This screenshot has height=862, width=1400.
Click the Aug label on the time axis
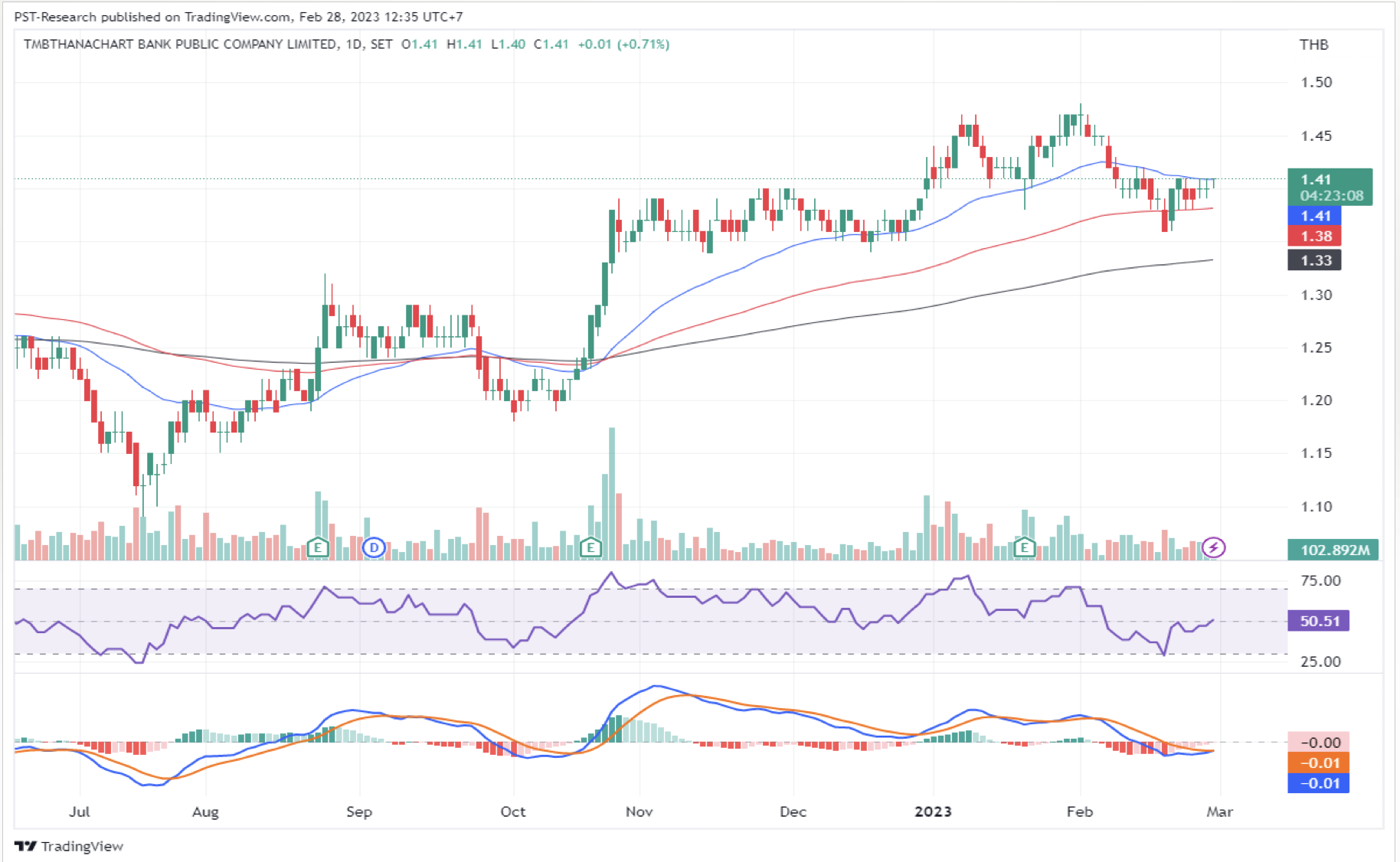[205, 811]
